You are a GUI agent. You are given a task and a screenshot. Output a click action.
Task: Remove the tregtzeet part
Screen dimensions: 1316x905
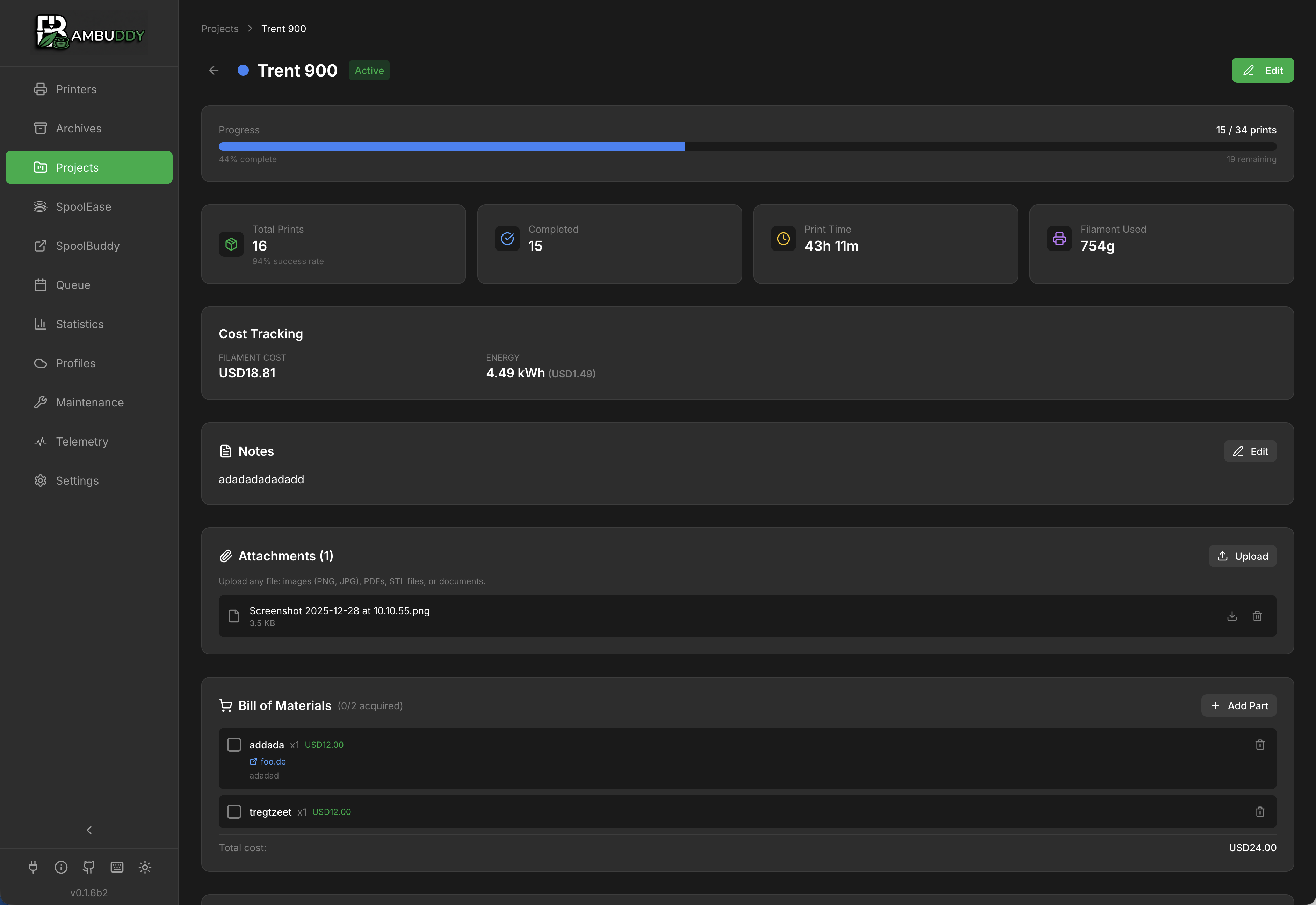pos(1259,812)
